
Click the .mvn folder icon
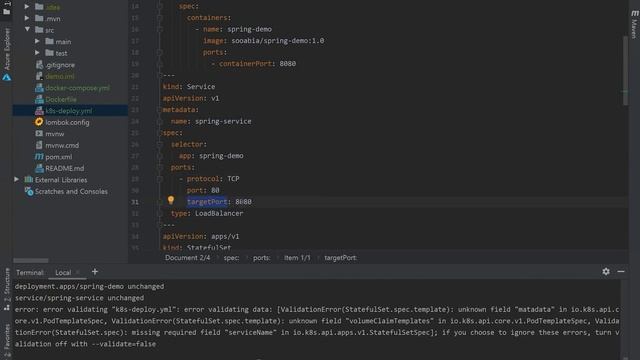(x=39, y=18)
